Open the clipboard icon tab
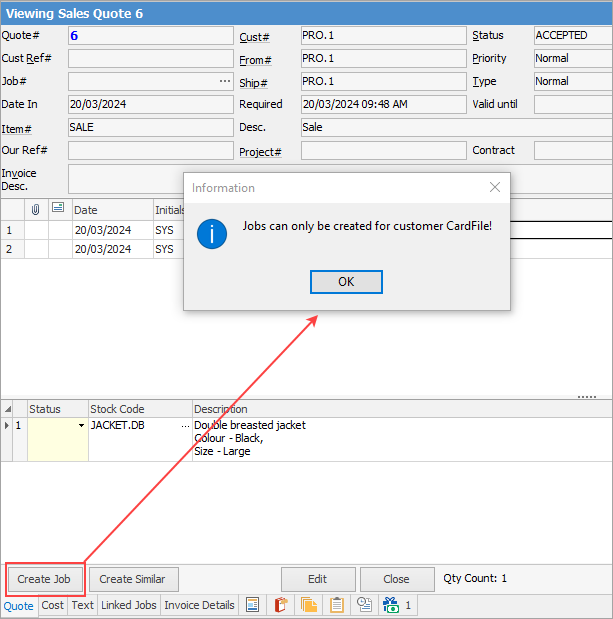The width and height of the screenshot is (613, 619). [x=336, y=605]
